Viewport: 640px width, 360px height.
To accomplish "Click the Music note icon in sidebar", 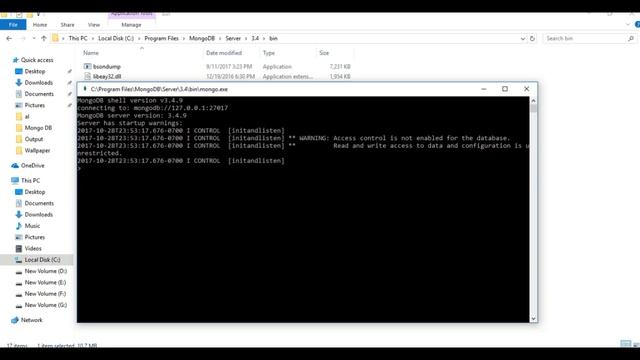I will 19,226.
